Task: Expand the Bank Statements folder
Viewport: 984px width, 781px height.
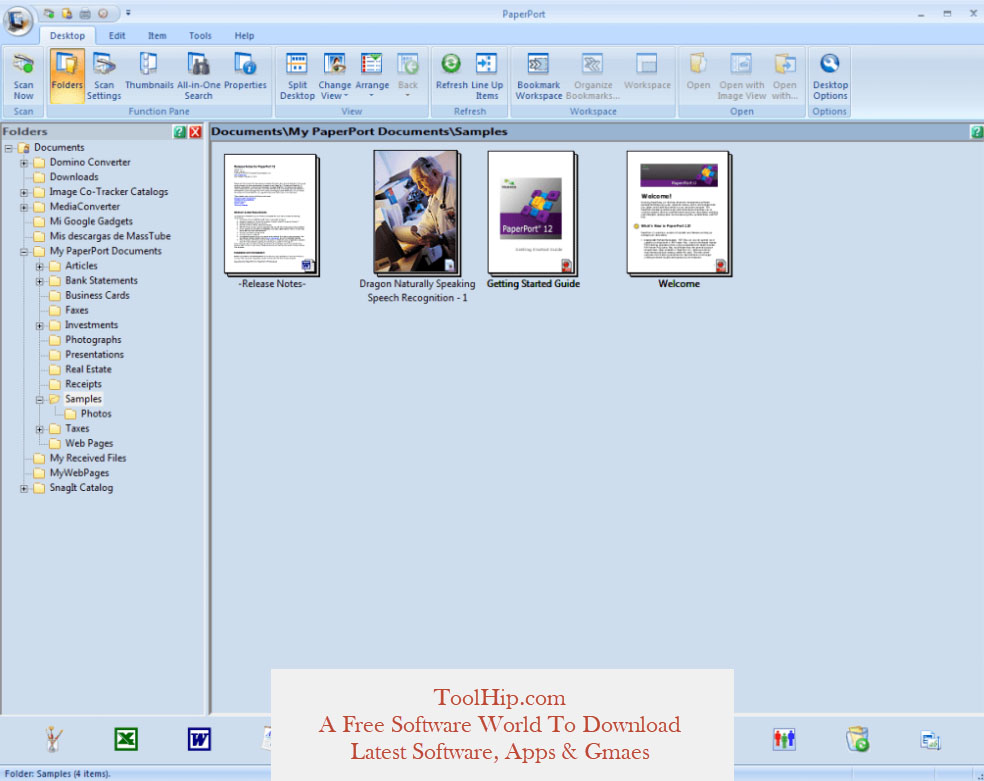Action: (x=40, y=281)
